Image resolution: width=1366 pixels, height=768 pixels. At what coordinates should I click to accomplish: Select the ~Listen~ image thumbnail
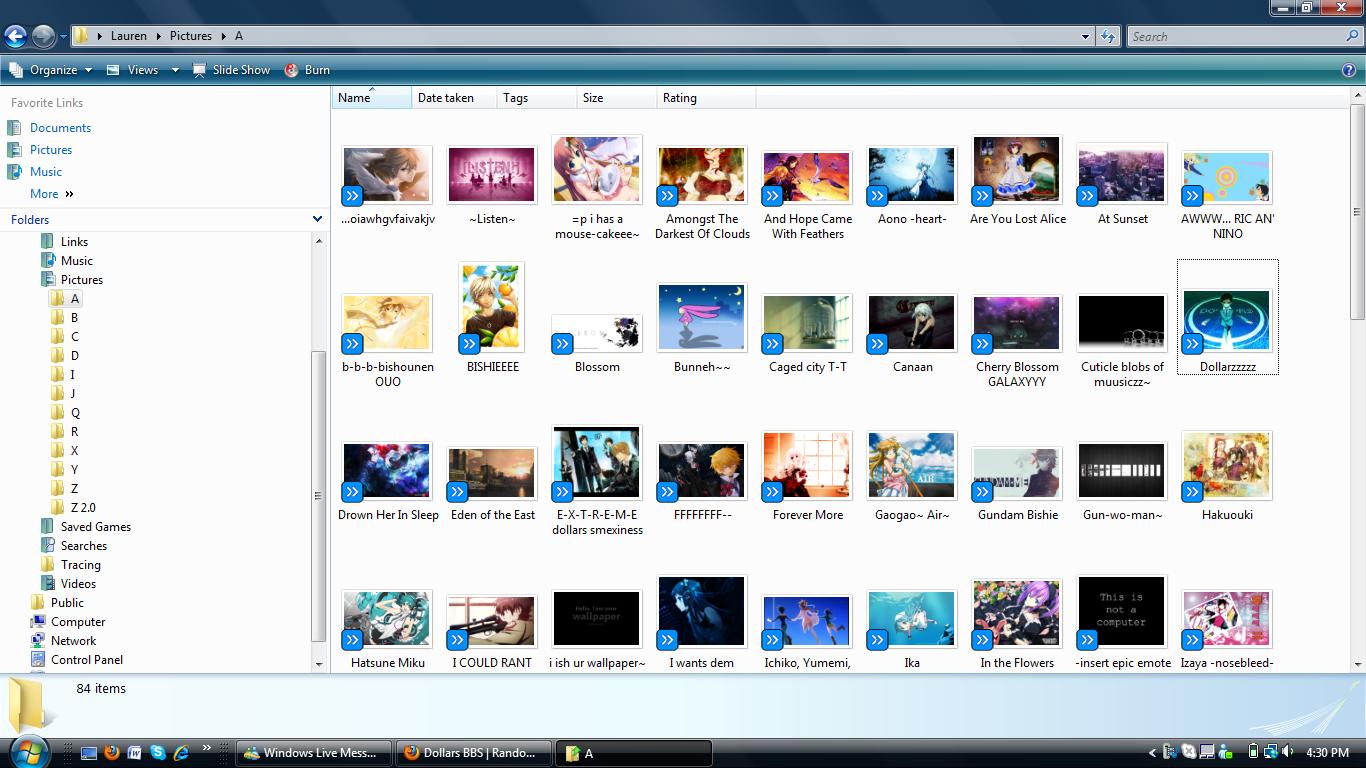(x=492, y=175)
